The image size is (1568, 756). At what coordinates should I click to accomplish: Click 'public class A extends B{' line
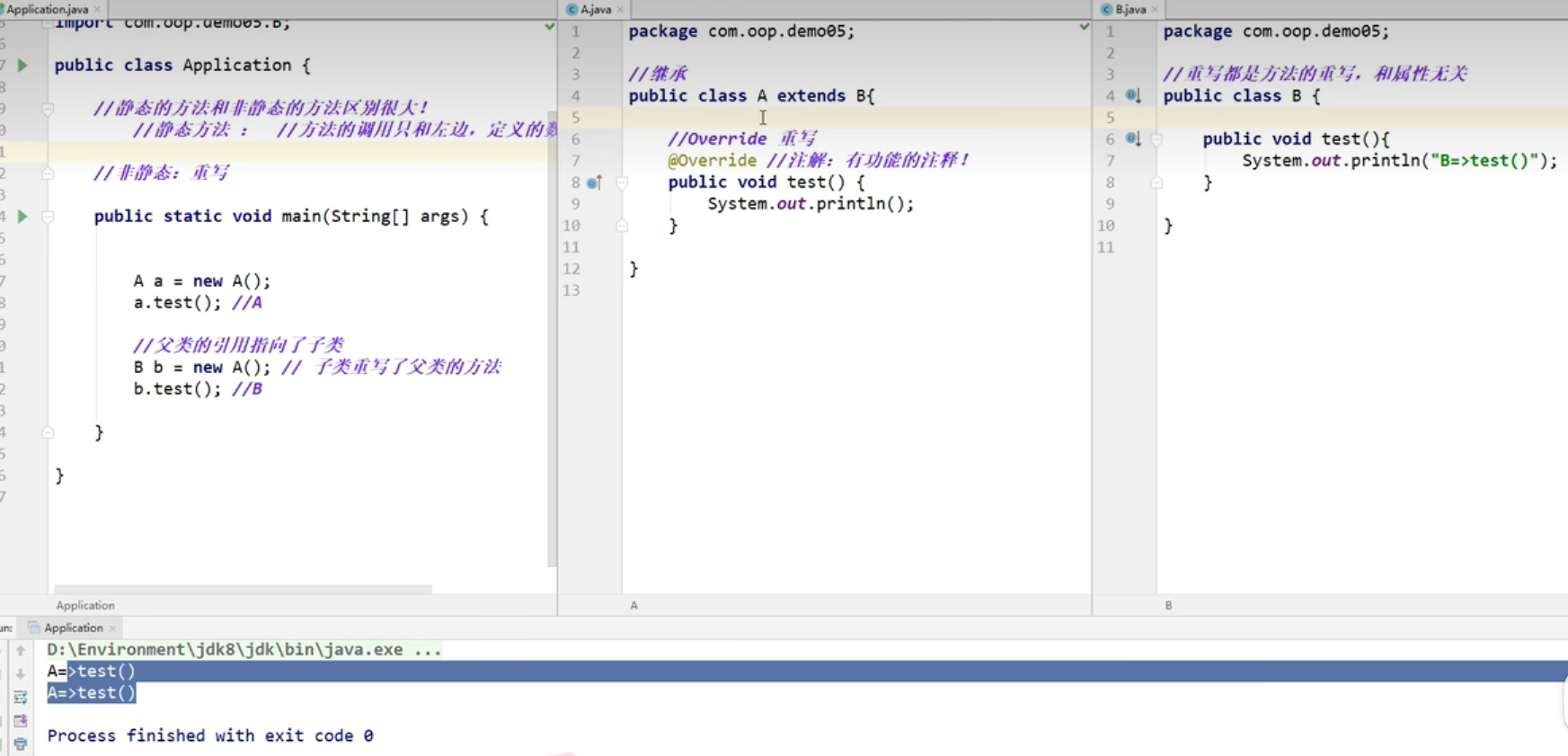(751, 95)
